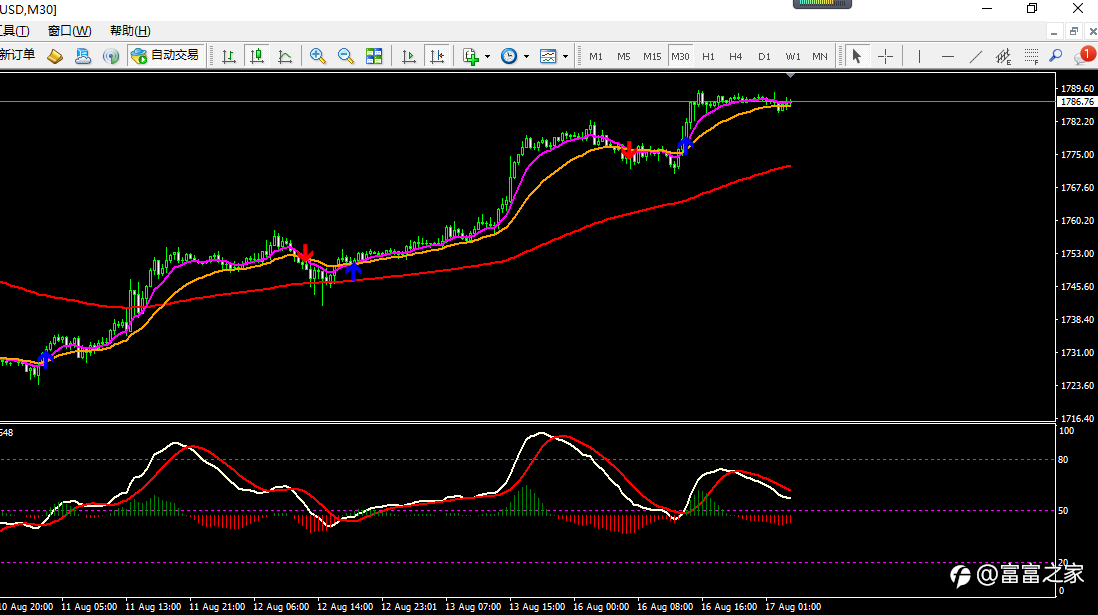Minimize the main application window
1098x615 pixels.
click(987, 8)
